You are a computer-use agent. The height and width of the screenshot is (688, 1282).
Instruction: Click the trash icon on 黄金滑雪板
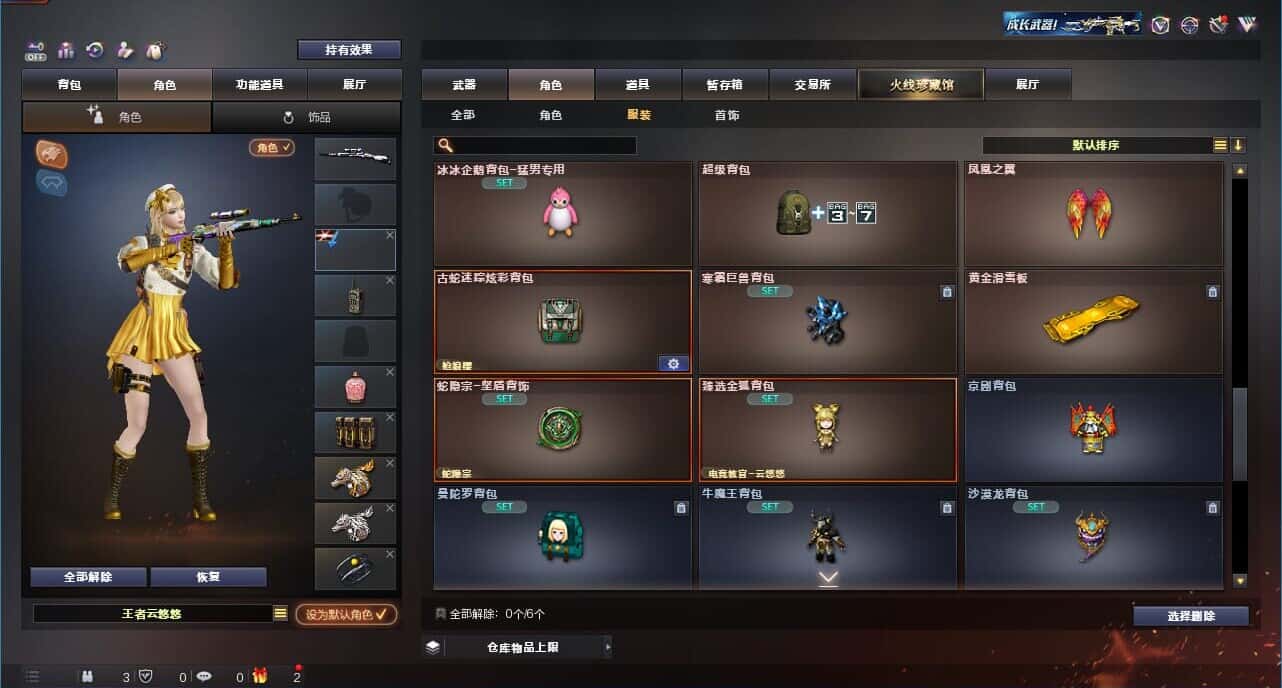(1213, 292)
